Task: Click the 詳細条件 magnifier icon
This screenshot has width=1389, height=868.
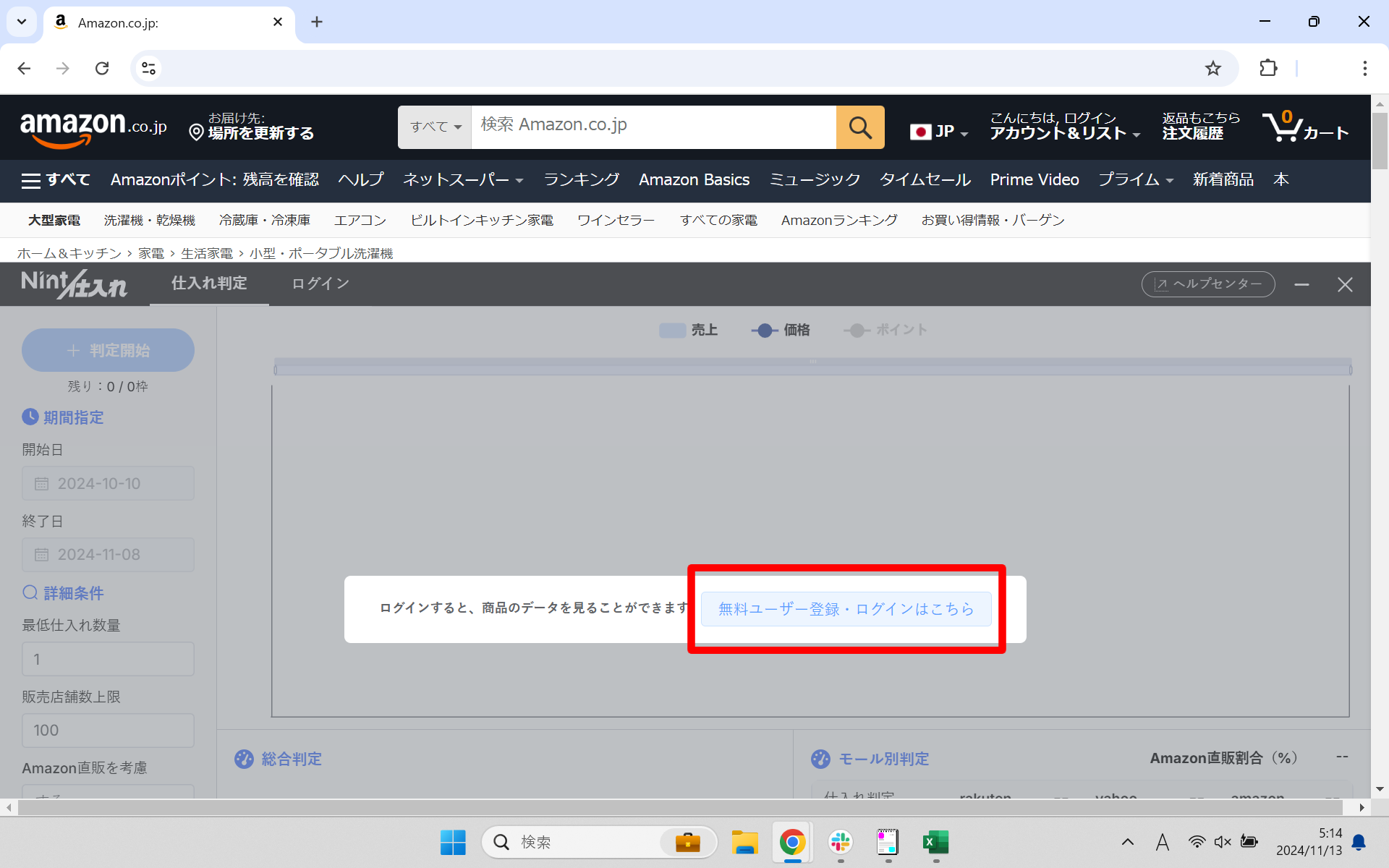Action: pos(30,592)
